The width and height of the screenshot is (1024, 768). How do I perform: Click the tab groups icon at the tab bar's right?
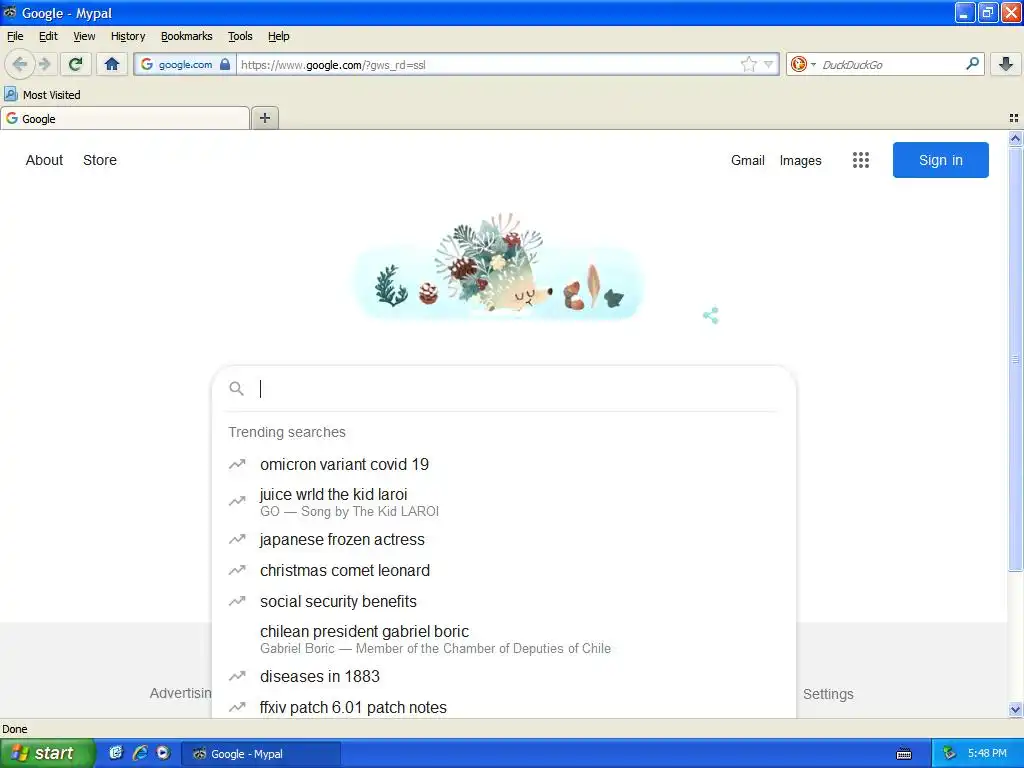[x=1014, y=118]
